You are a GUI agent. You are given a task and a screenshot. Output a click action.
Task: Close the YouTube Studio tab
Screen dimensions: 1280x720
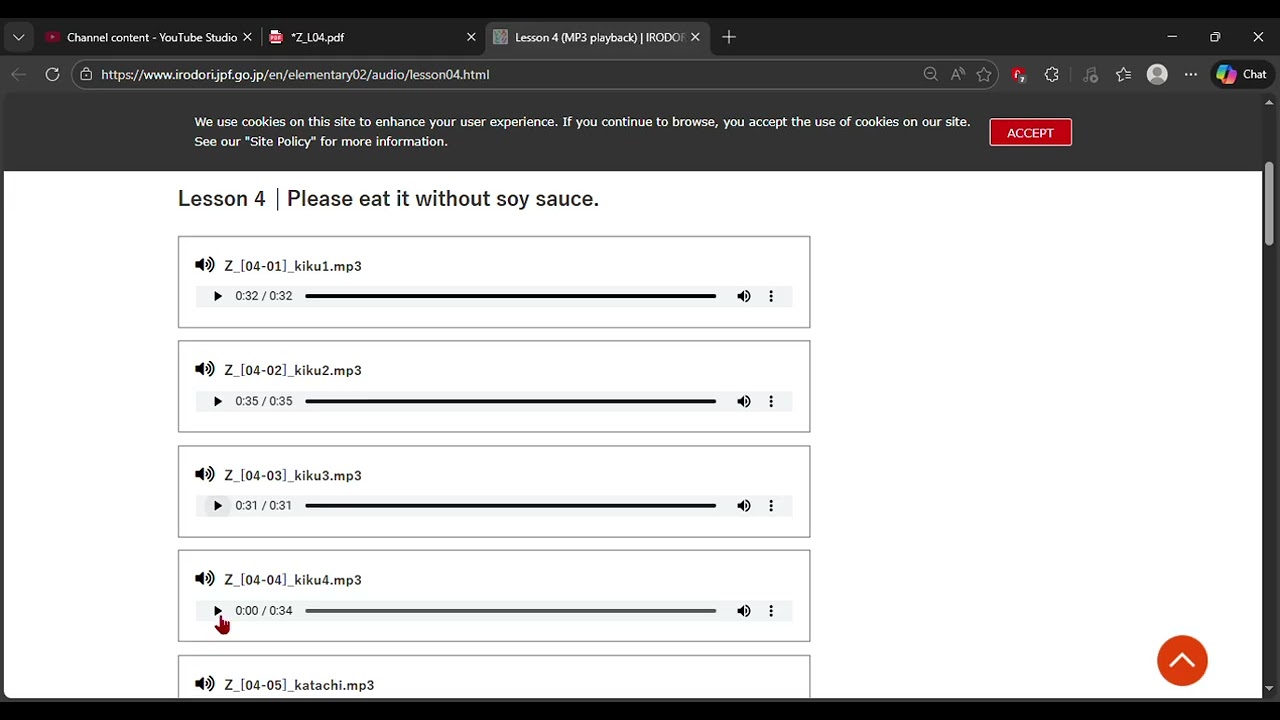pyautogui.click(x=247, y=37)
